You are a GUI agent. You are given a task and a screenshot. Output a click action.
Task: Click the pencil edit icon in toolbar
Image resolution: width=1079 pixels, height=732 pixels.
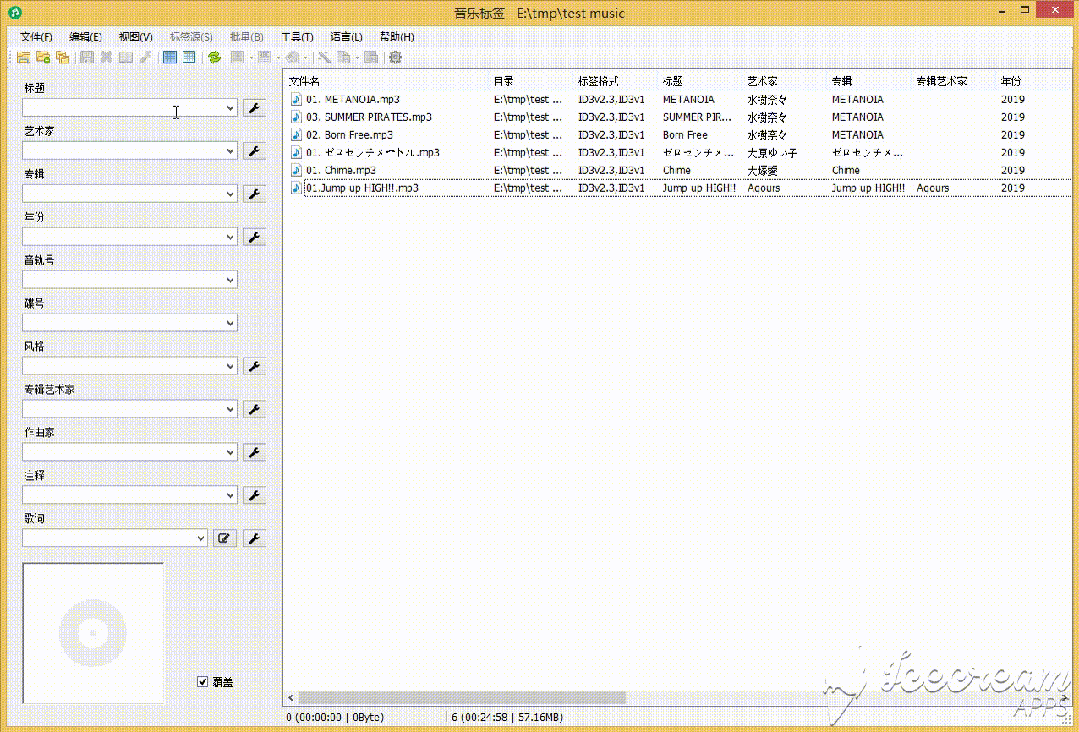coord(146,57)
